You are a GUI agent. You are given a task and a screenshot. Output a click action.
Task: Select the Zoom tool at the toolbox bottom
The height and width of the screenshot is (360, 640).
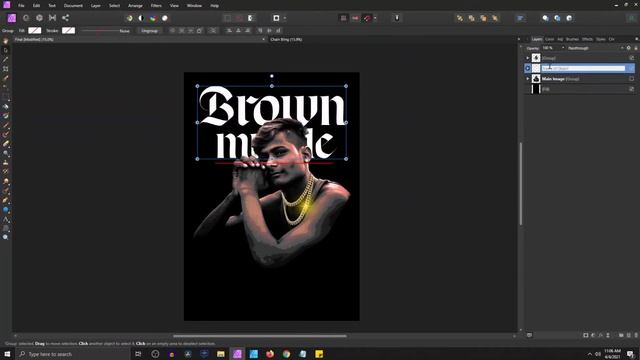[6, 237]
